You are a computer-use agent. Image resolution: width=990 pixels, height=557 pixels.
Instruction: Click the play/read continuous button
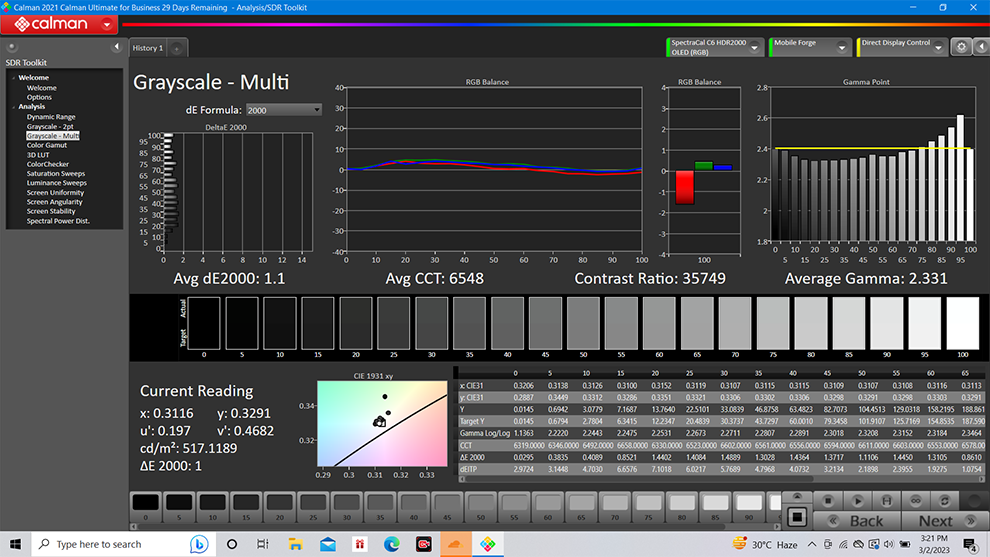(857, 501)
